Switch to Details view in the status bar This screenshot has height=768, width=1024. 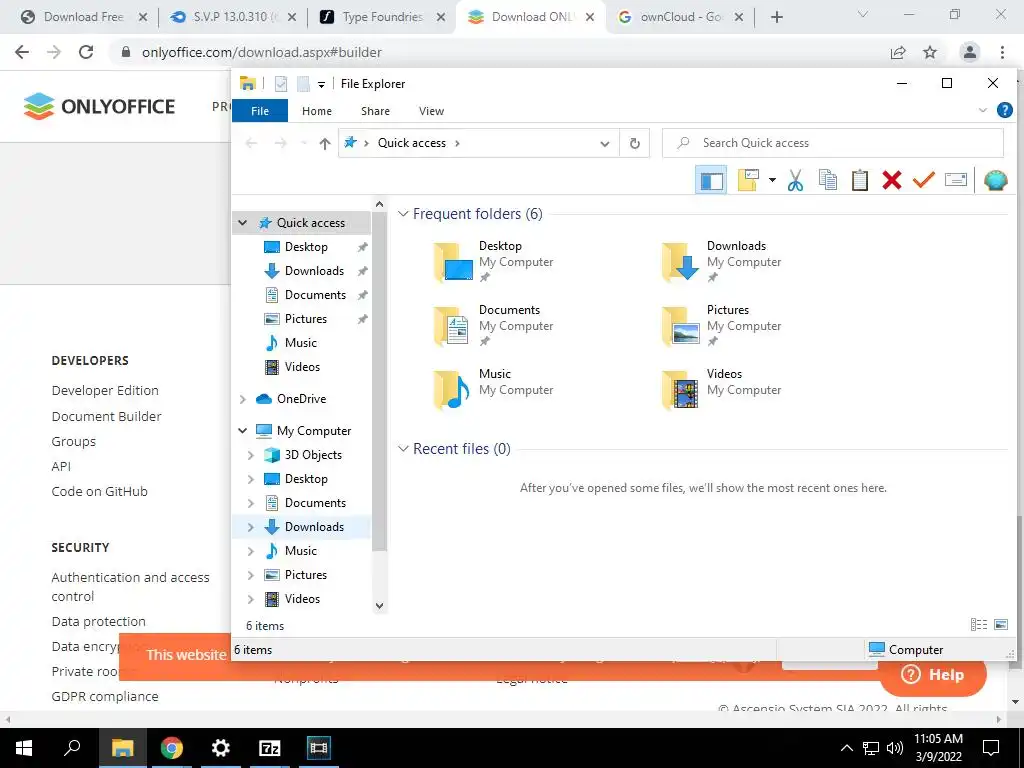[979, 625]
